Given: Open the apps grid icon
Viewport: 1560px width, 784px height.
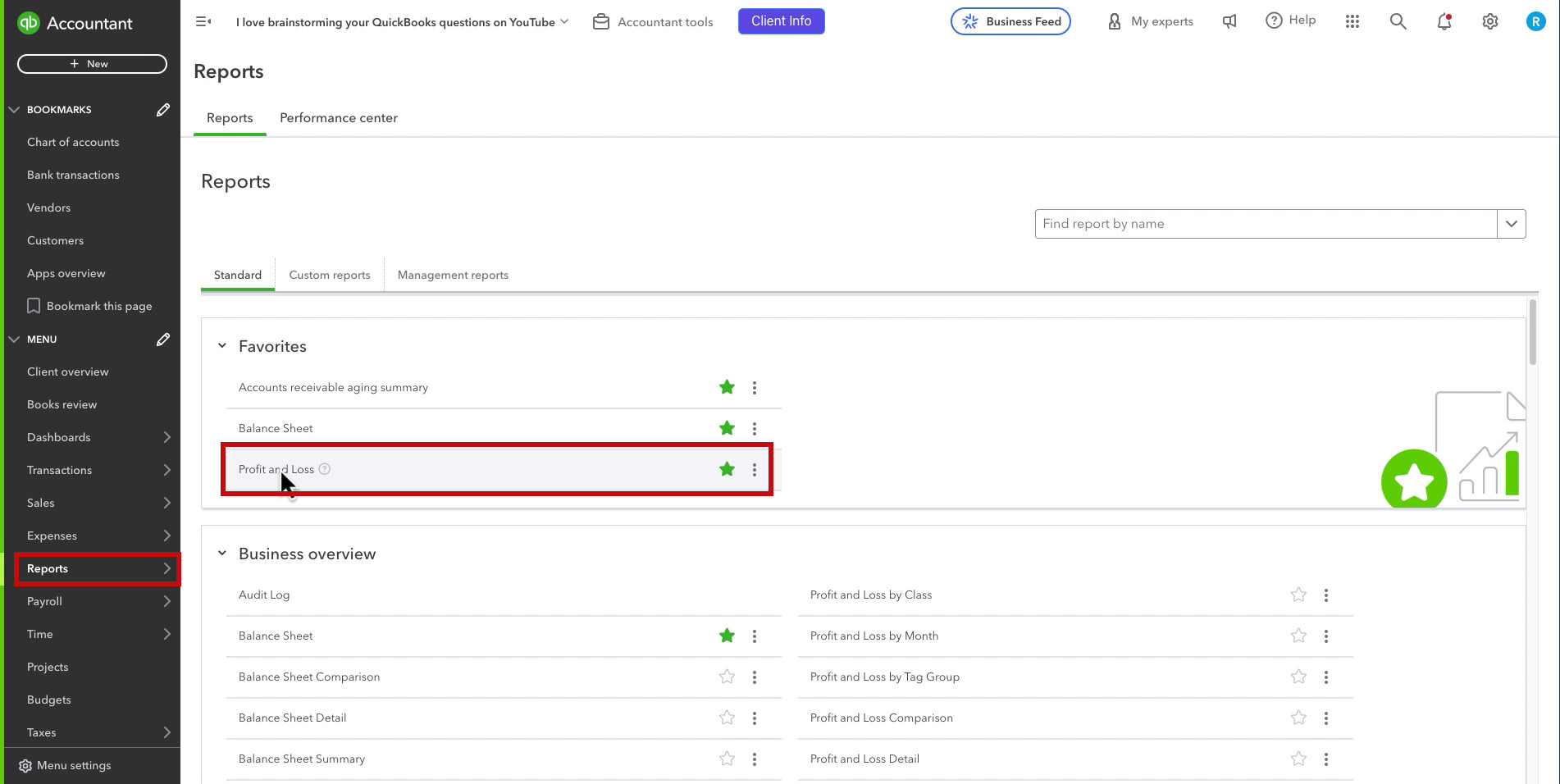Looking at the screenshot, I should tap(1352, 21).
